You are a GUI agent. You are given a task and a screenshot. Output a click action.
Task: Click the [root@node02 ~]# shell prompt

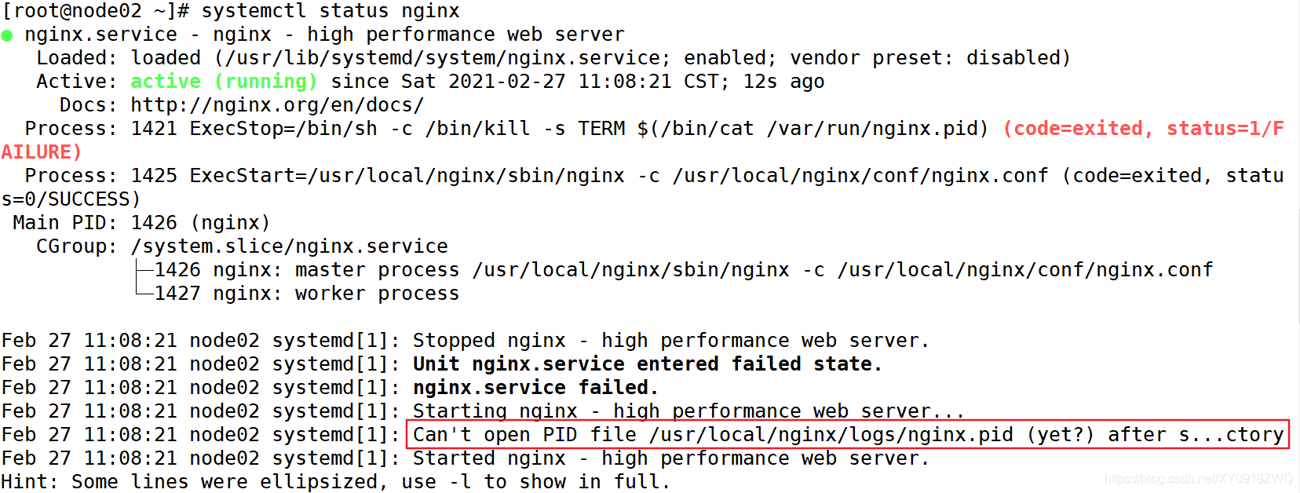click(x=96, y=12)
